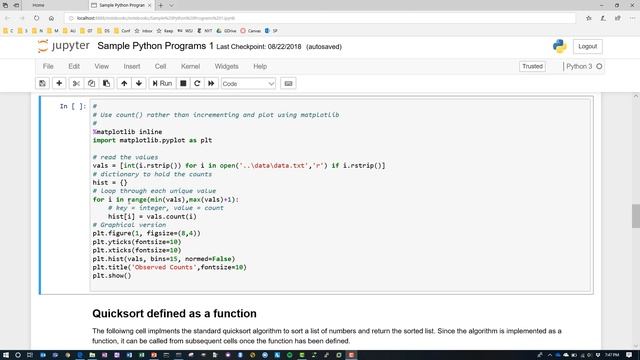The width and height of the screenshot is (640, 360).
Task: Move the selected cell down
Action: coord(139,83)
